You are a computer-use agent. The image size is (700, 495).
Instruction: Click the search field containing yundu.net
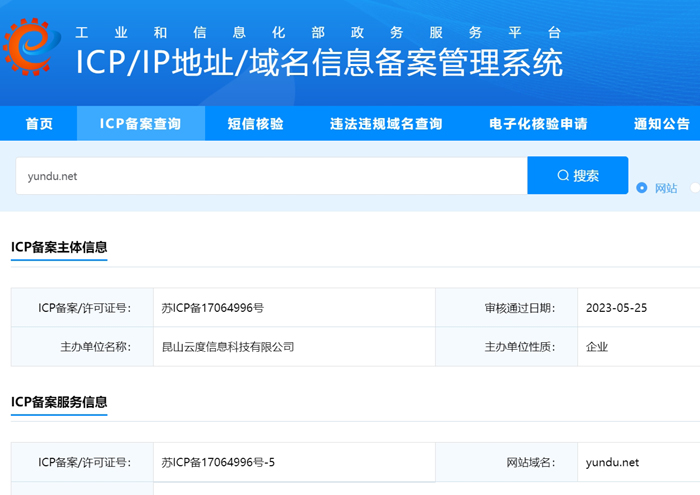(x=271, y=176)
